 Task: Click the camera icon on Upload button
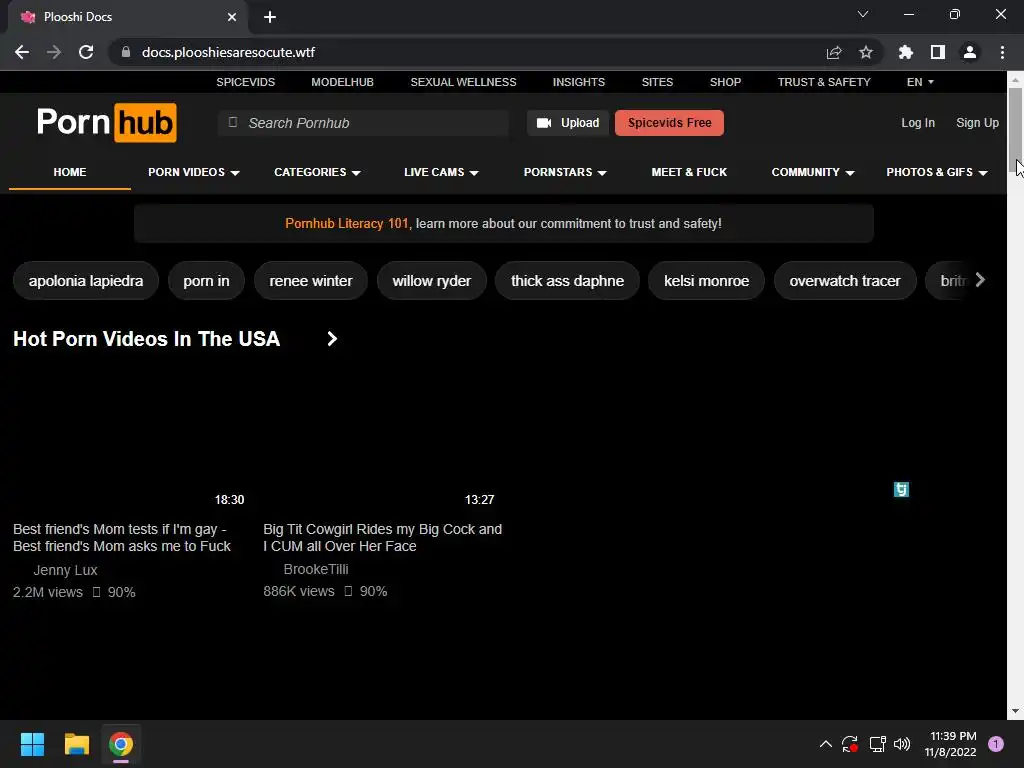(543, 123)
